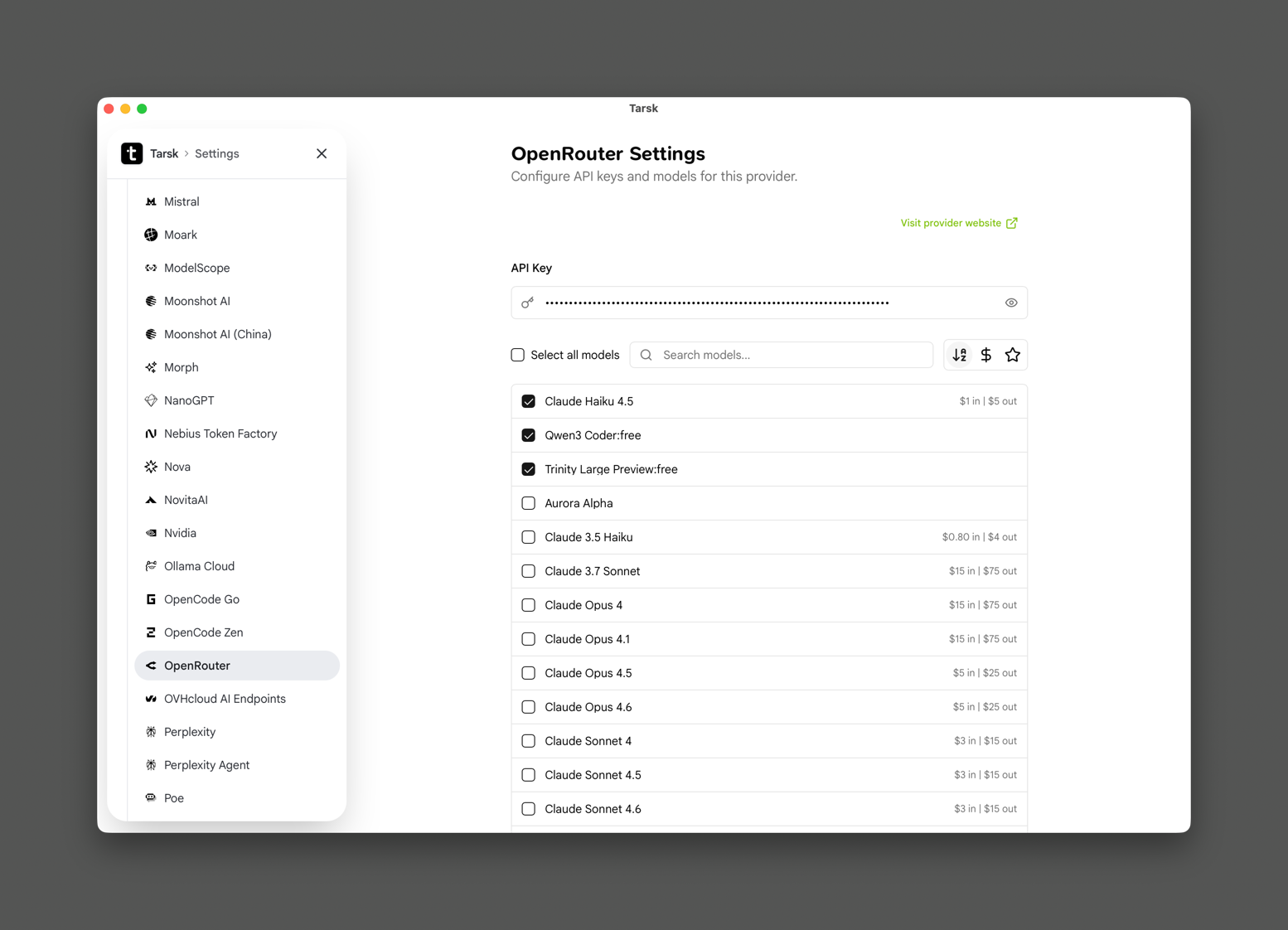1288x930 pixels.
Task: Close the settings sidebar panel
Action: (322, 153)
